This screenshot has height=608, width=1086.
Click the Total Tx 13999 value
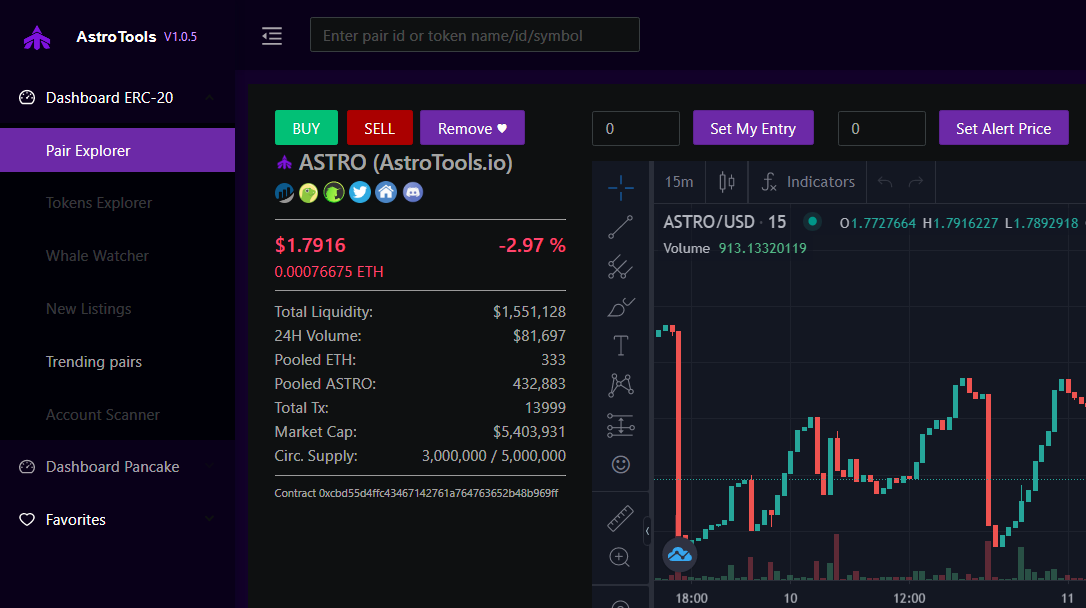545,408
